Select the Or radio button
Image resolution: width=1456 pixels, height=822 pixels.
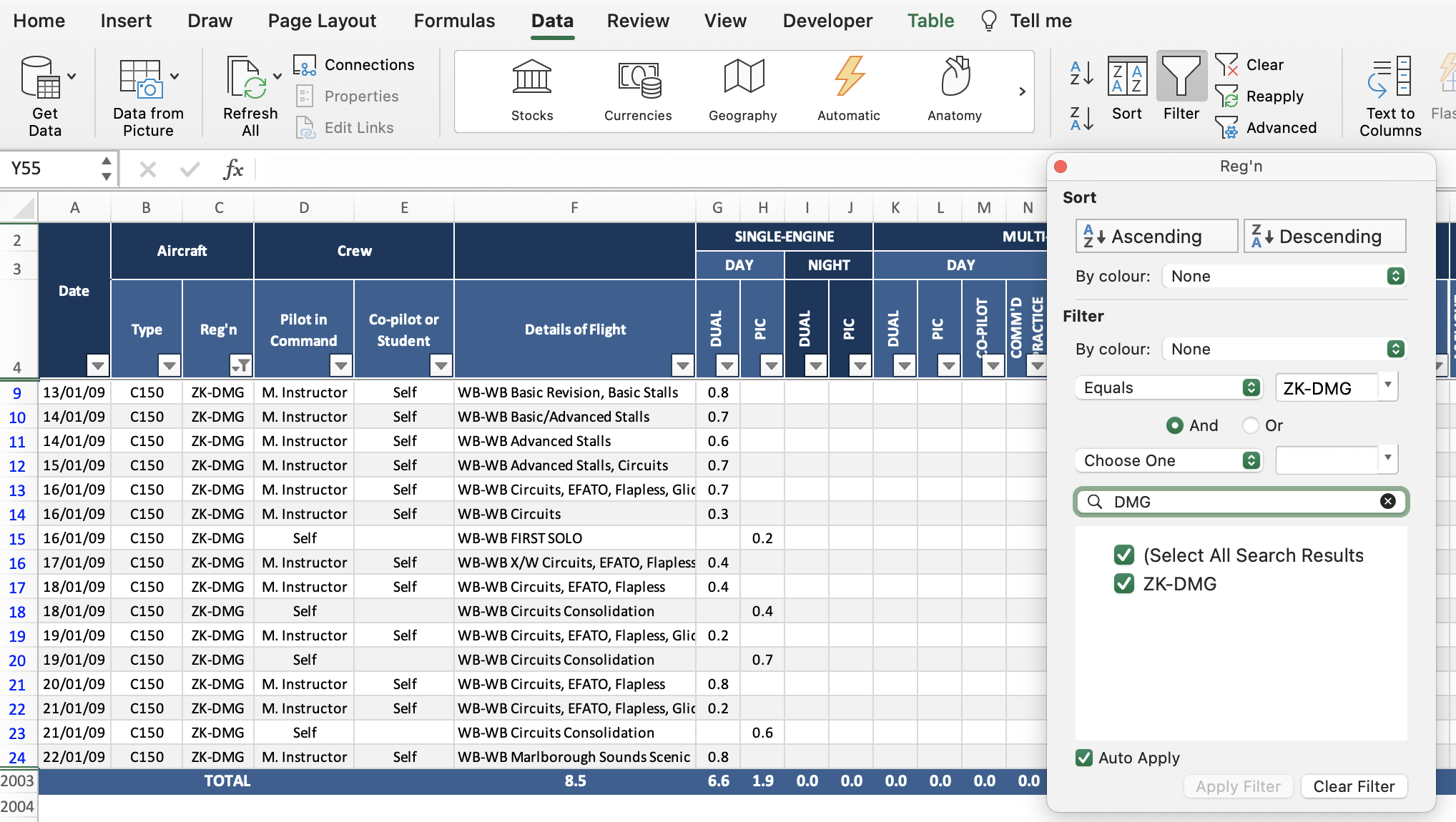coord(1250,425)
